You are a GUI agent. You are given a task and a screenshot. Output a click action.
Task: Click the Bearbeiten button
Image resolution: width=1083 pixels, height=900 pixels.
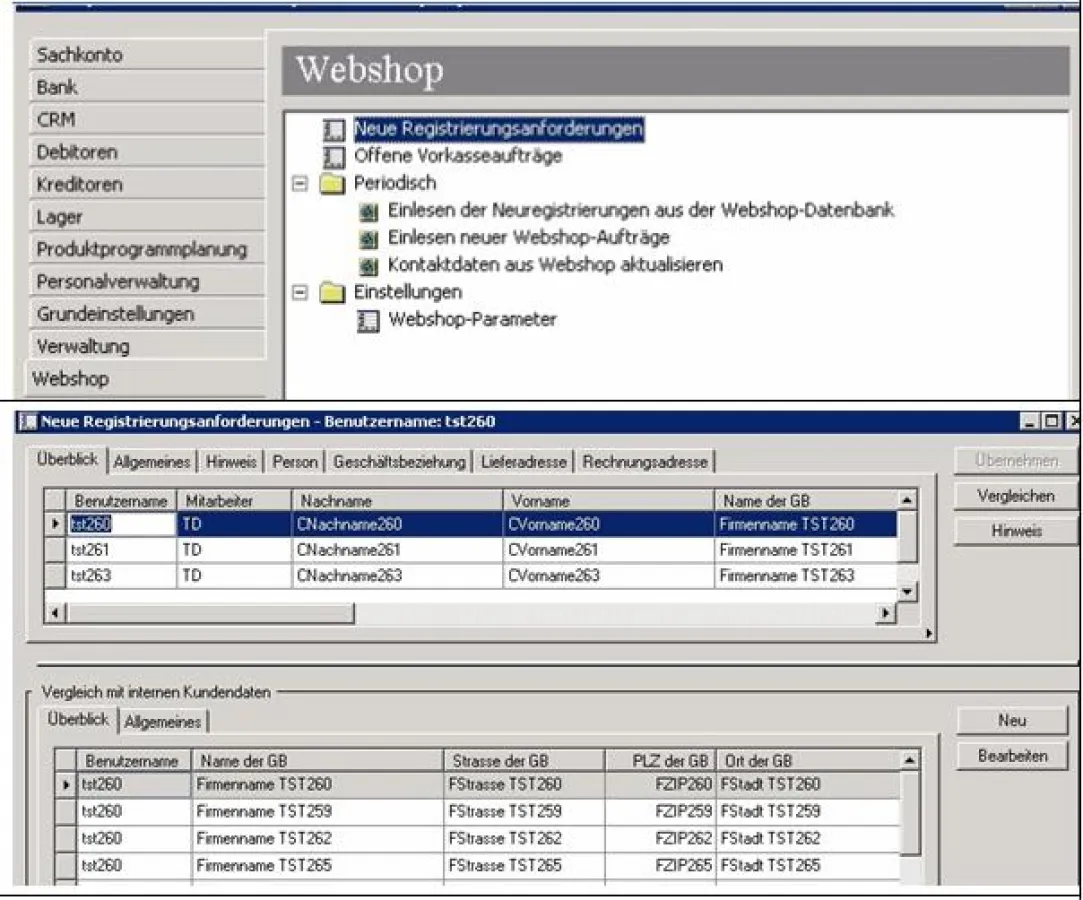coord(1012,756)
